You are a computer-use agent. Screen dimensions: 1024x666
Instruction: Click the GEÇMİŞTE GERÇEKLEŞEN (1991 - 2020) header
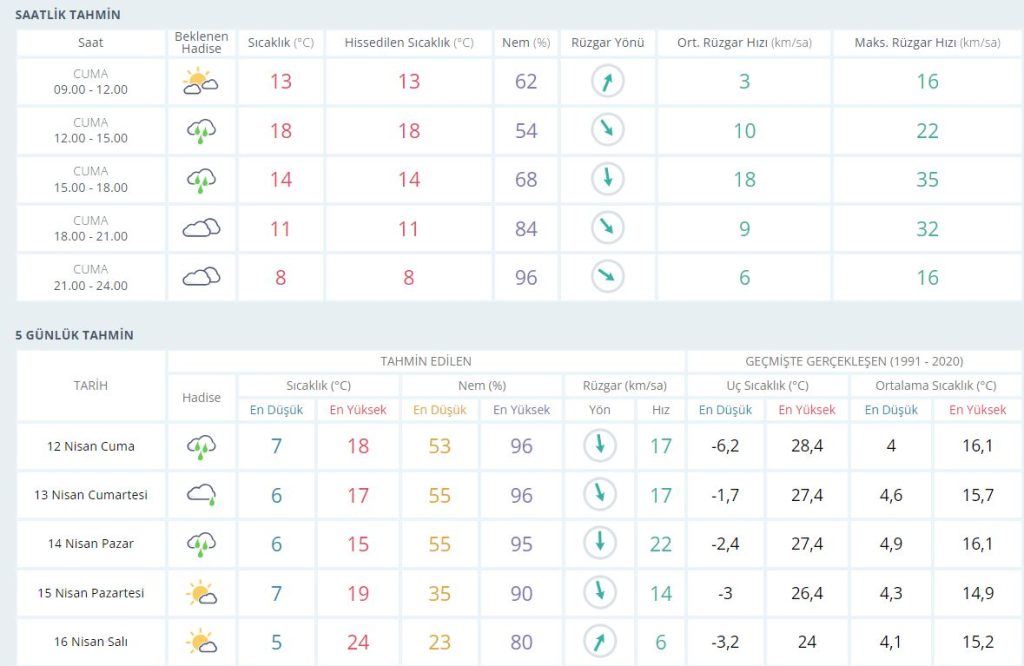pos(854,361)
